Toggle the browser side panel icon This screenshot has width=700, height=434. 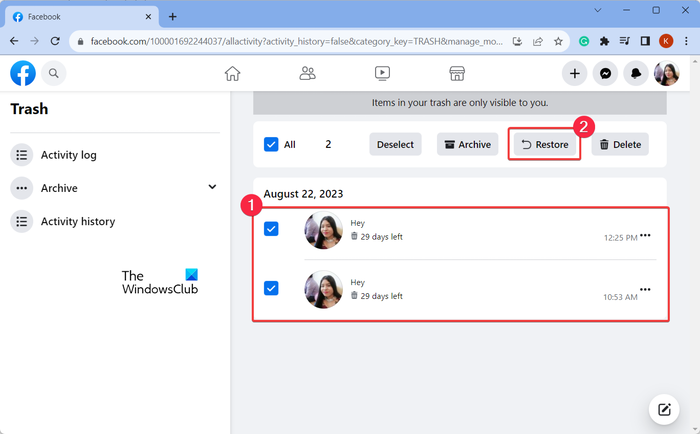(645, 41)
